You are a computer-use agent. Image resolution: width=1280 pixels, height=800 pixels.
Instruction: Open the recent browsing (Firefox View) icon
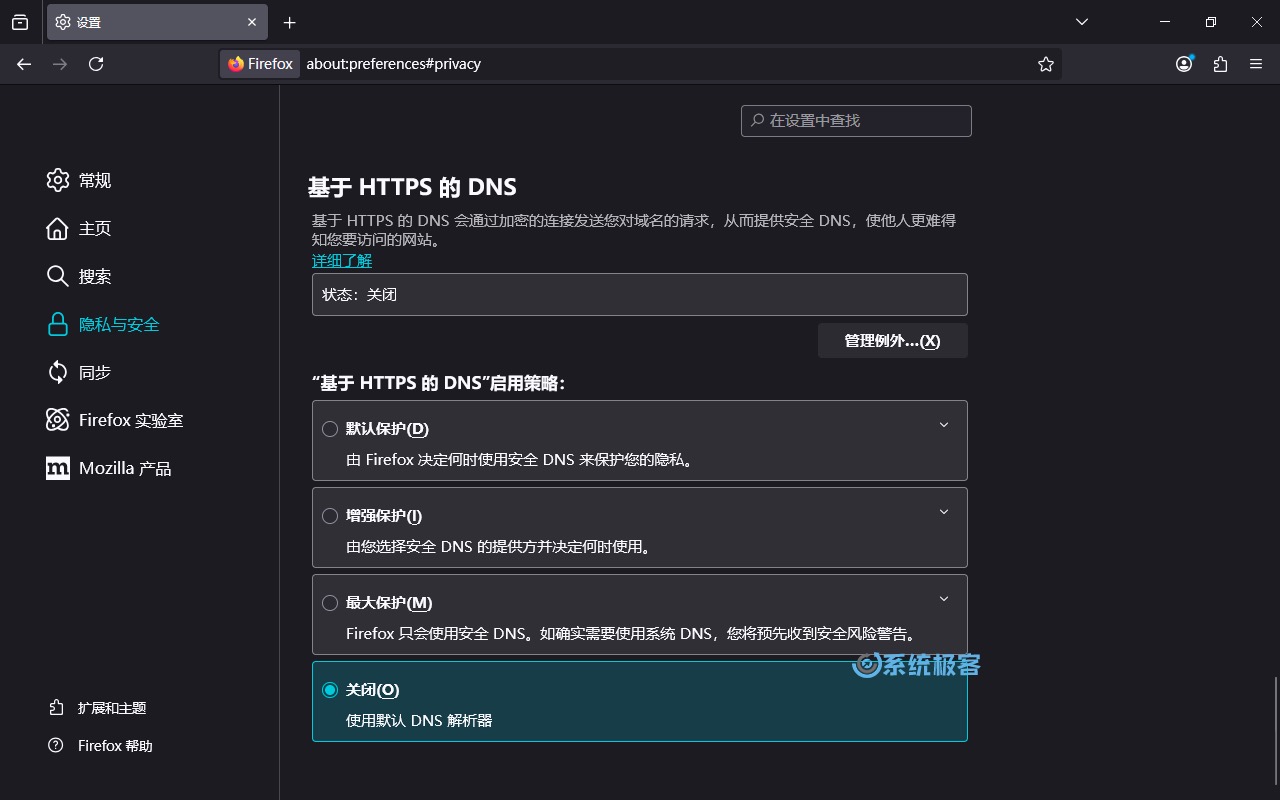point(20,22)
